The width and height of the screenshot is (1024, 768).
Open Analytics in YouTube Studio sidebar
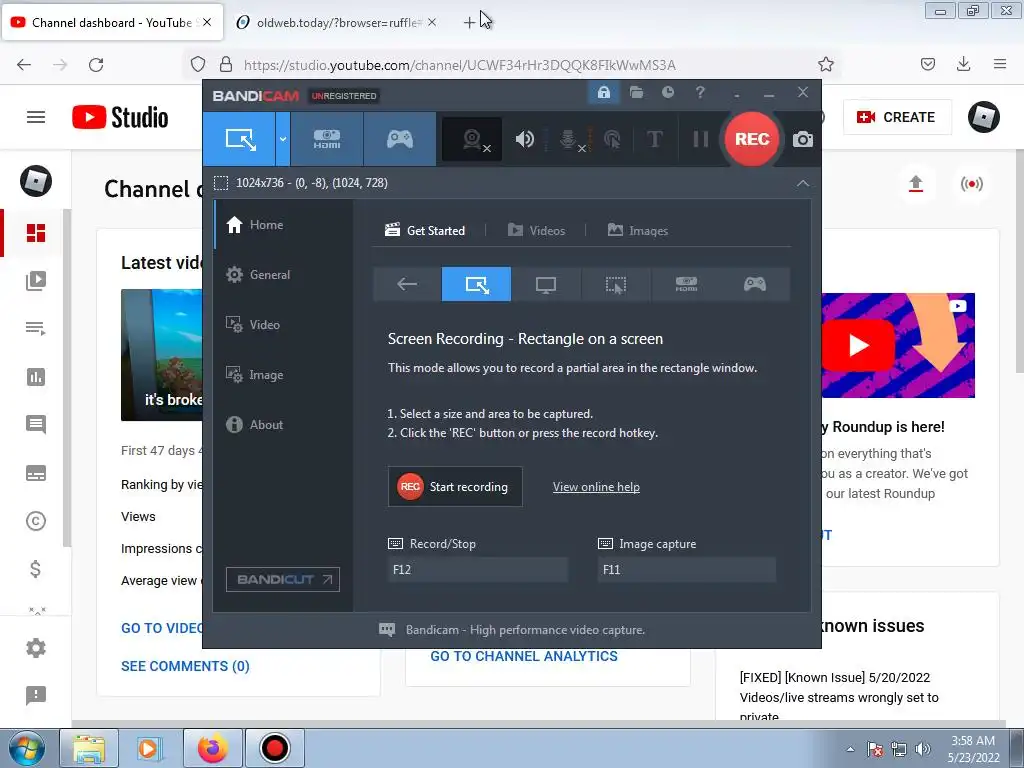tap(36, 377)
